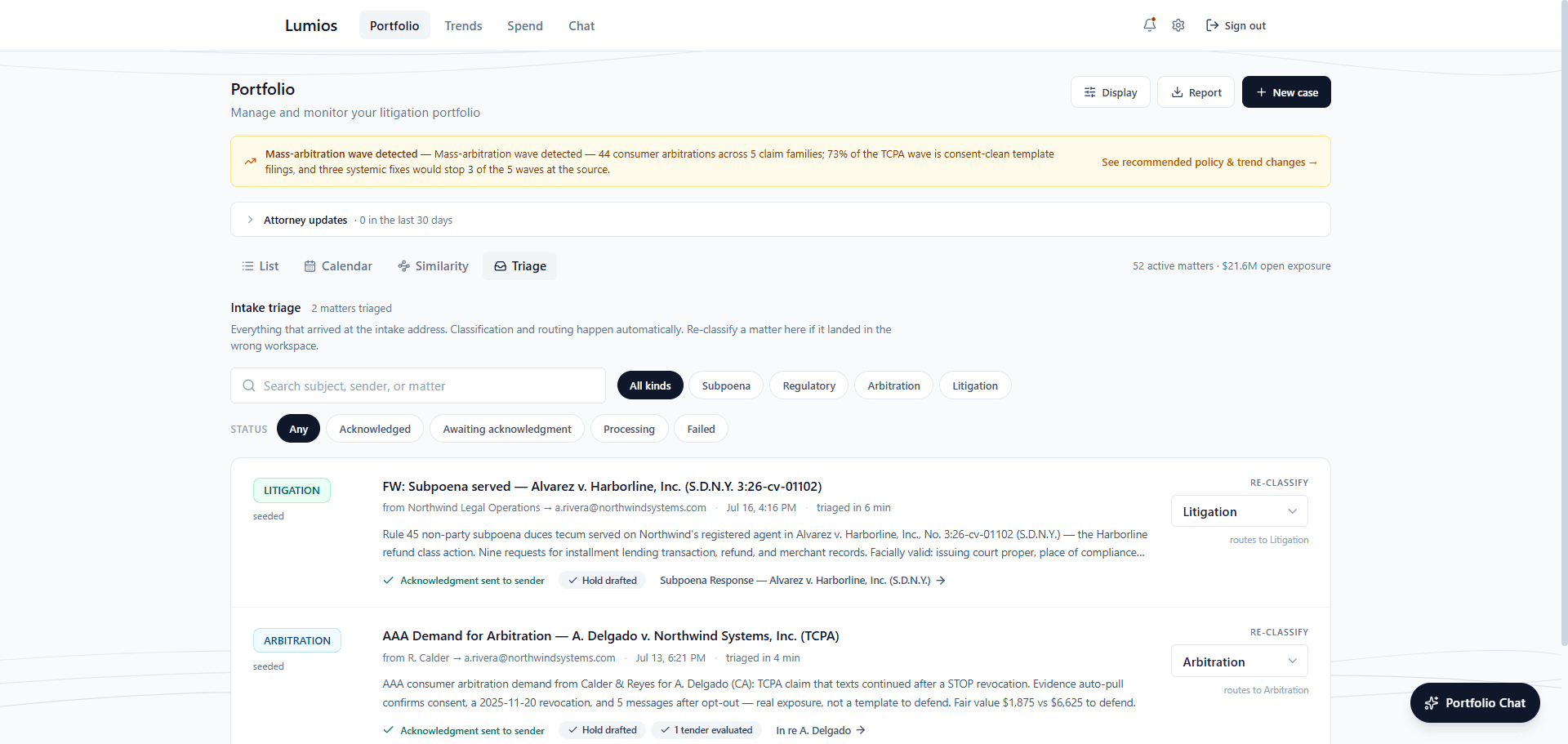Click arrow after Subpoena Response — Alvarez link
This screenshot has width=1568, height=744.
[x=941, y=581]
